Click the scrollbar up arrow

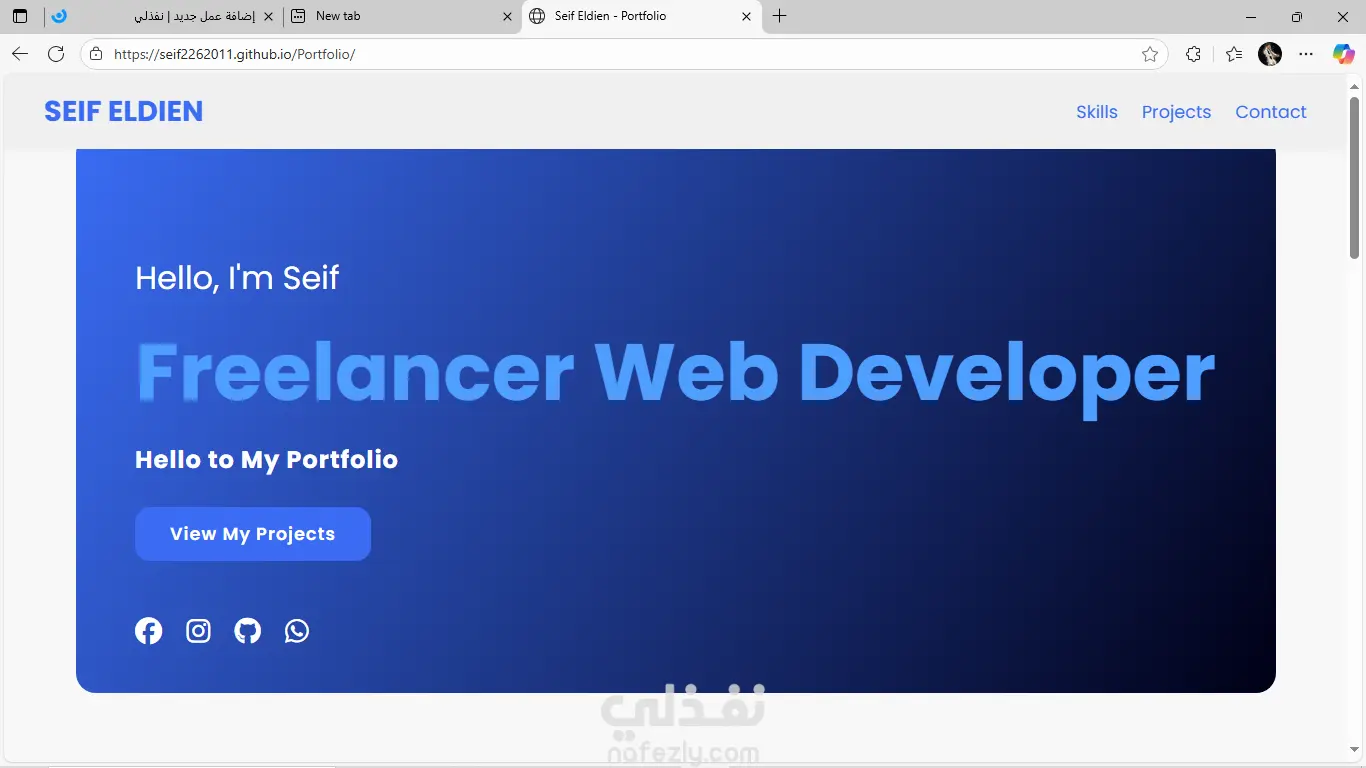1355,87
